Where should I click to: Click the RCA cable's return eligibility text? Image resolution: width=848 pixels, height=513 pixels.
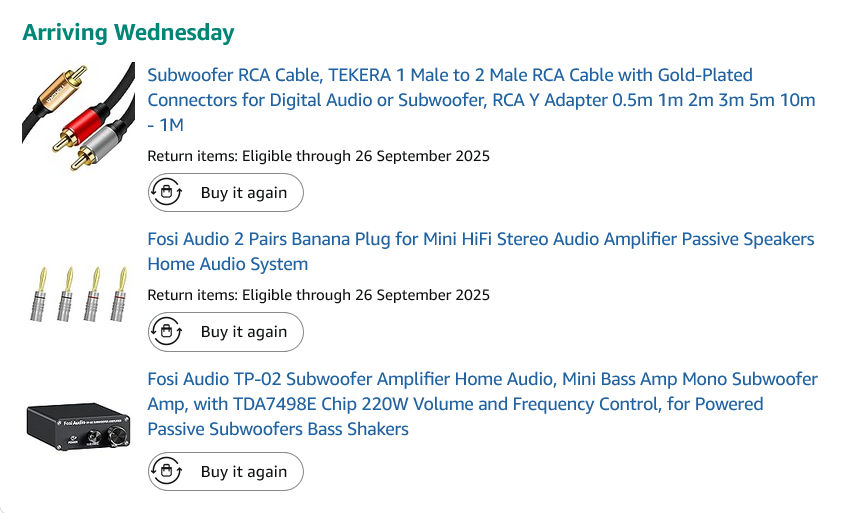click(x=318, y=156)
